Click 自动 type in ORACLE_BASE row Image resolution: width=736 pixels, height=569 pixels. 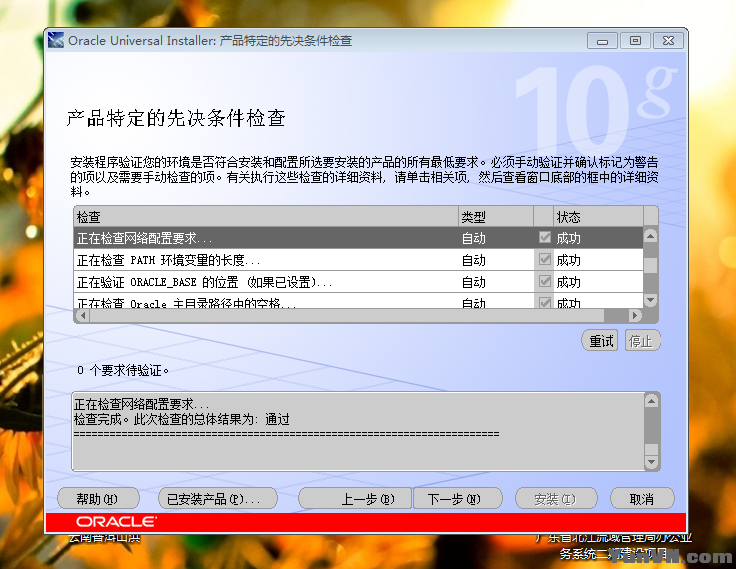tap(473, 282)
